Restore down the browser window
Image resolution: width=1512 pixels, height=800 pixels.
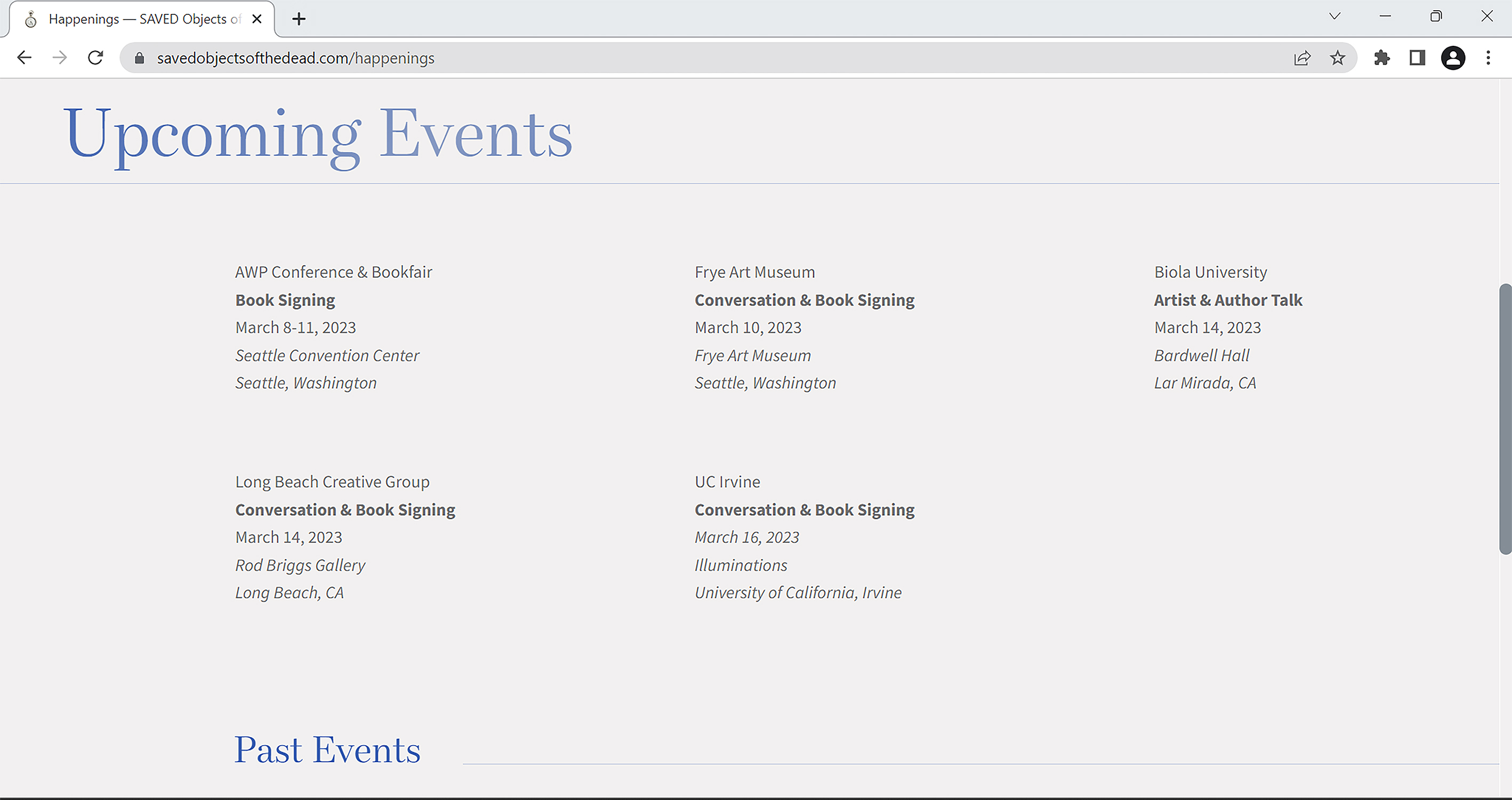(1436, 17)
